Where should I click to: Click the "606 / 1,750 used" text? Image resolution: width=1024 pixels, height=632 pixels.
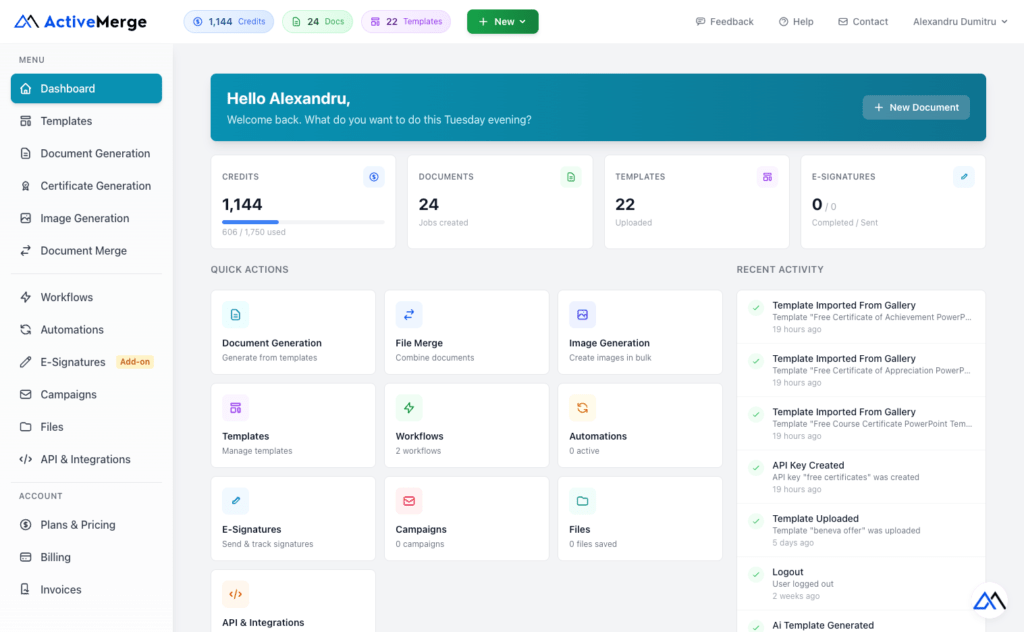[253, 232]
